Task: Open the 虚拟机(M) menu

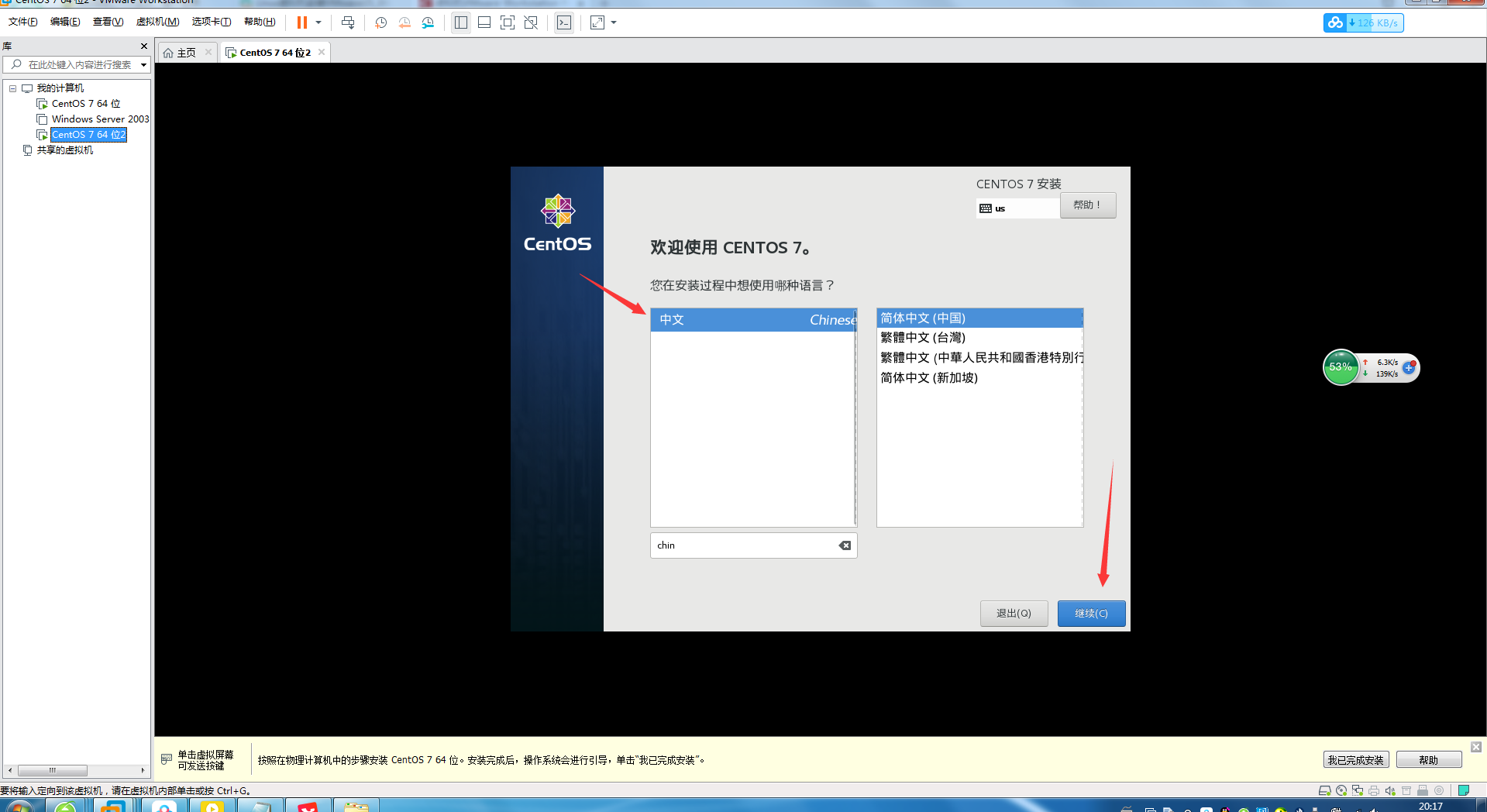Action: pyautogui.click(x=157, y=22)
